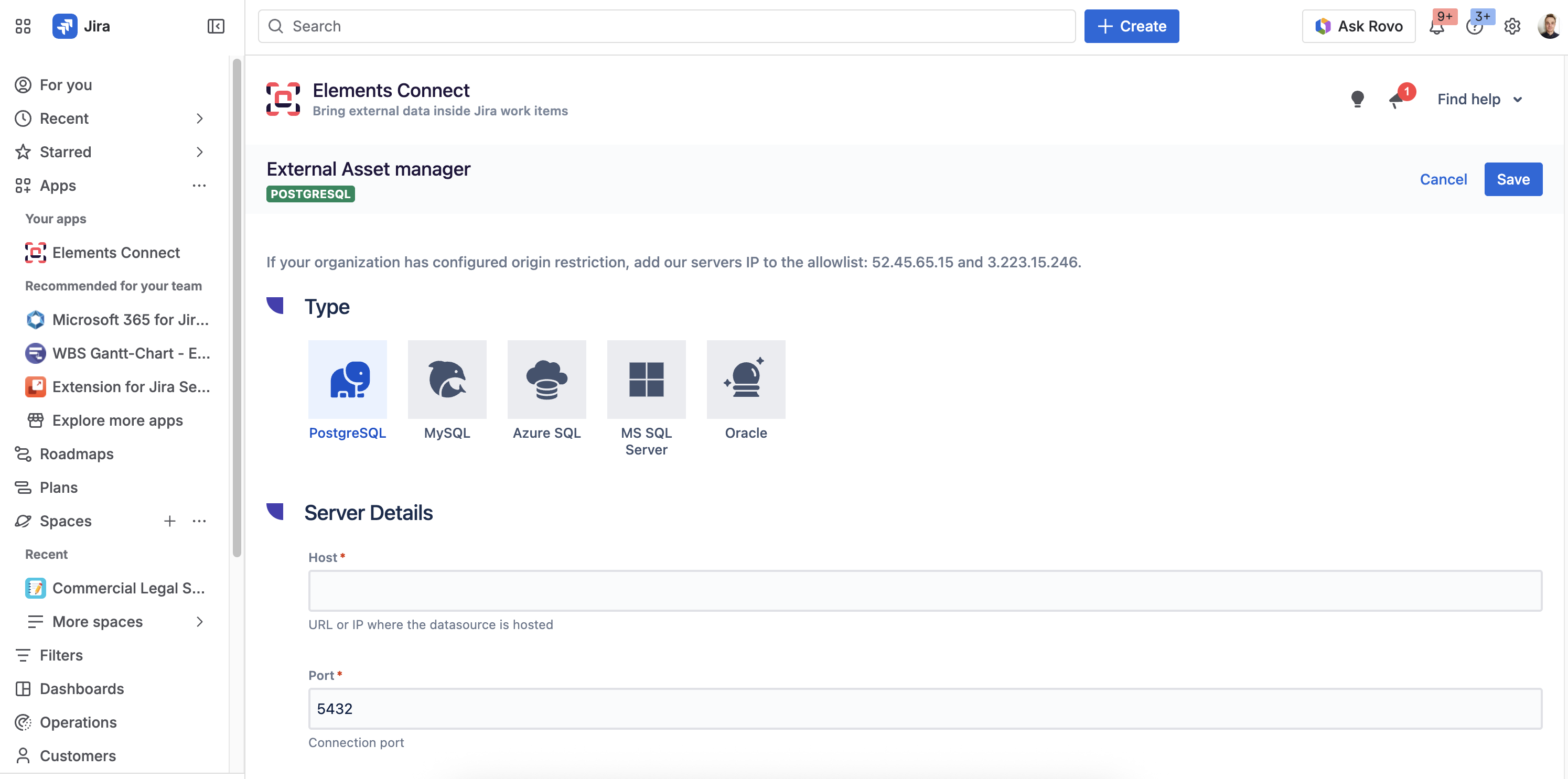Expand the More spaces chevron
Image resolution: width=1568 pixels, height=779 pixels.
pos(200,621)
